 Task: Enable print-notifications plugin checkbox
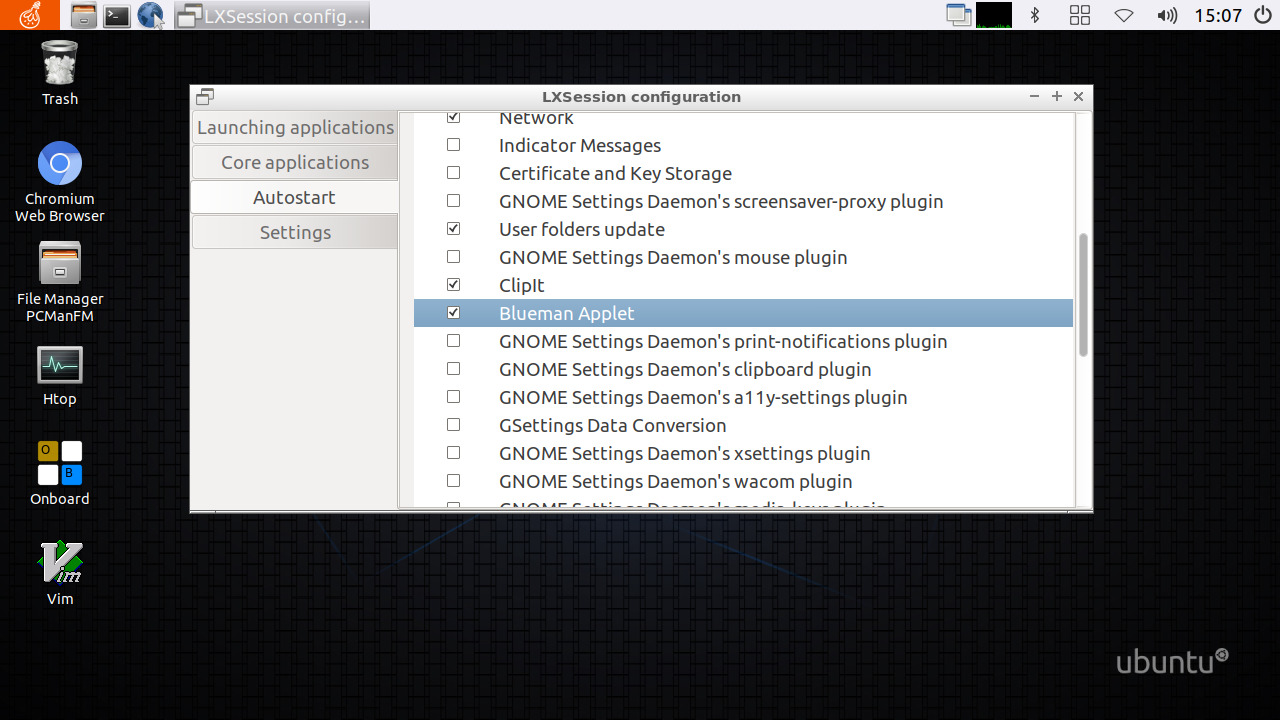click(453, 341)
